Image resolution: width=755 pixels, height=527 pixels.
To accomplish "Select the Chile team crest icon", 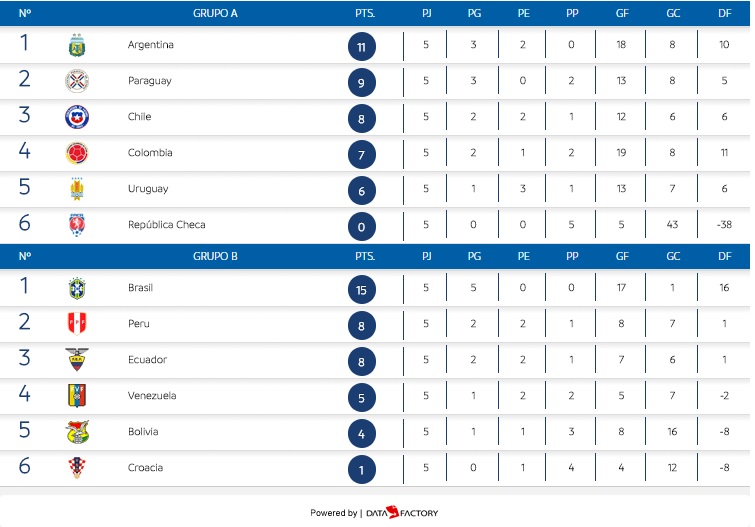I will point(77,117).
